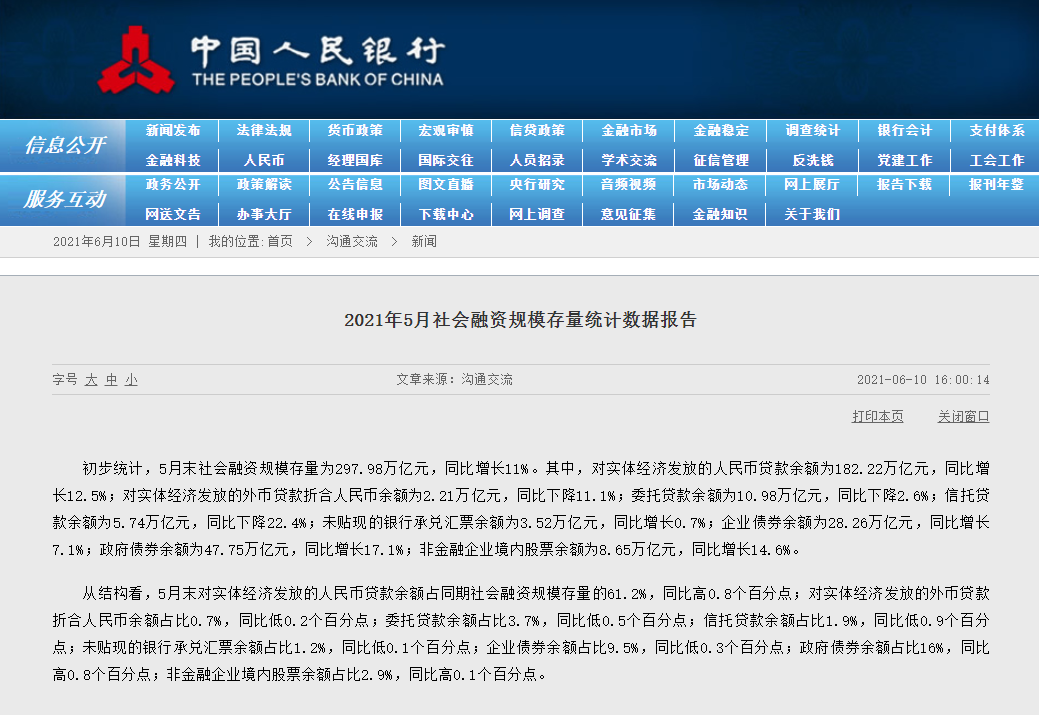
Task: Click the 打印本页 link
Action: click(877, 416)
